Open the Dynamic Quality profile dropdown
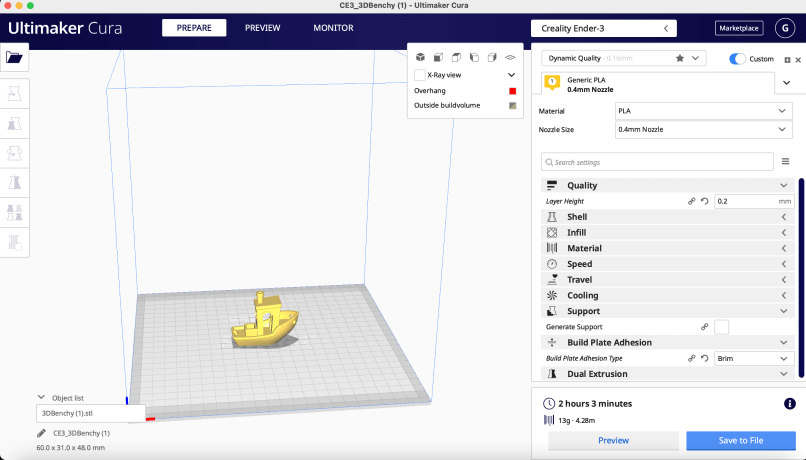 (695, 58)
